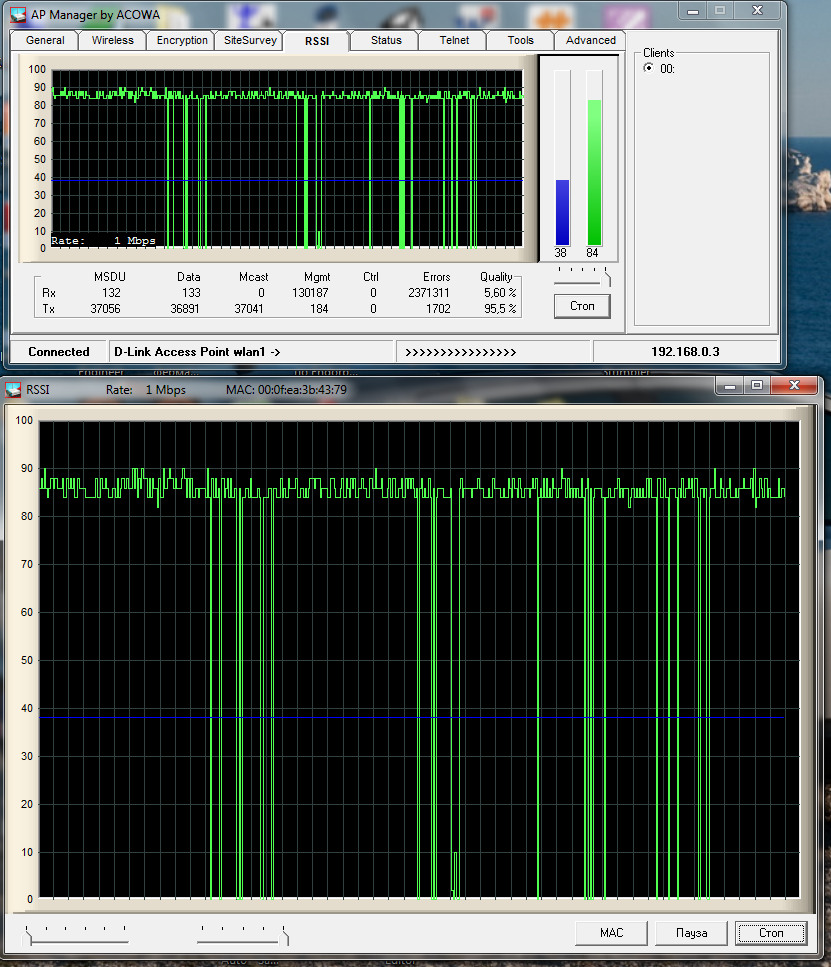
Task: Select the Advanced tab
Action: click(x=590, y=41)
